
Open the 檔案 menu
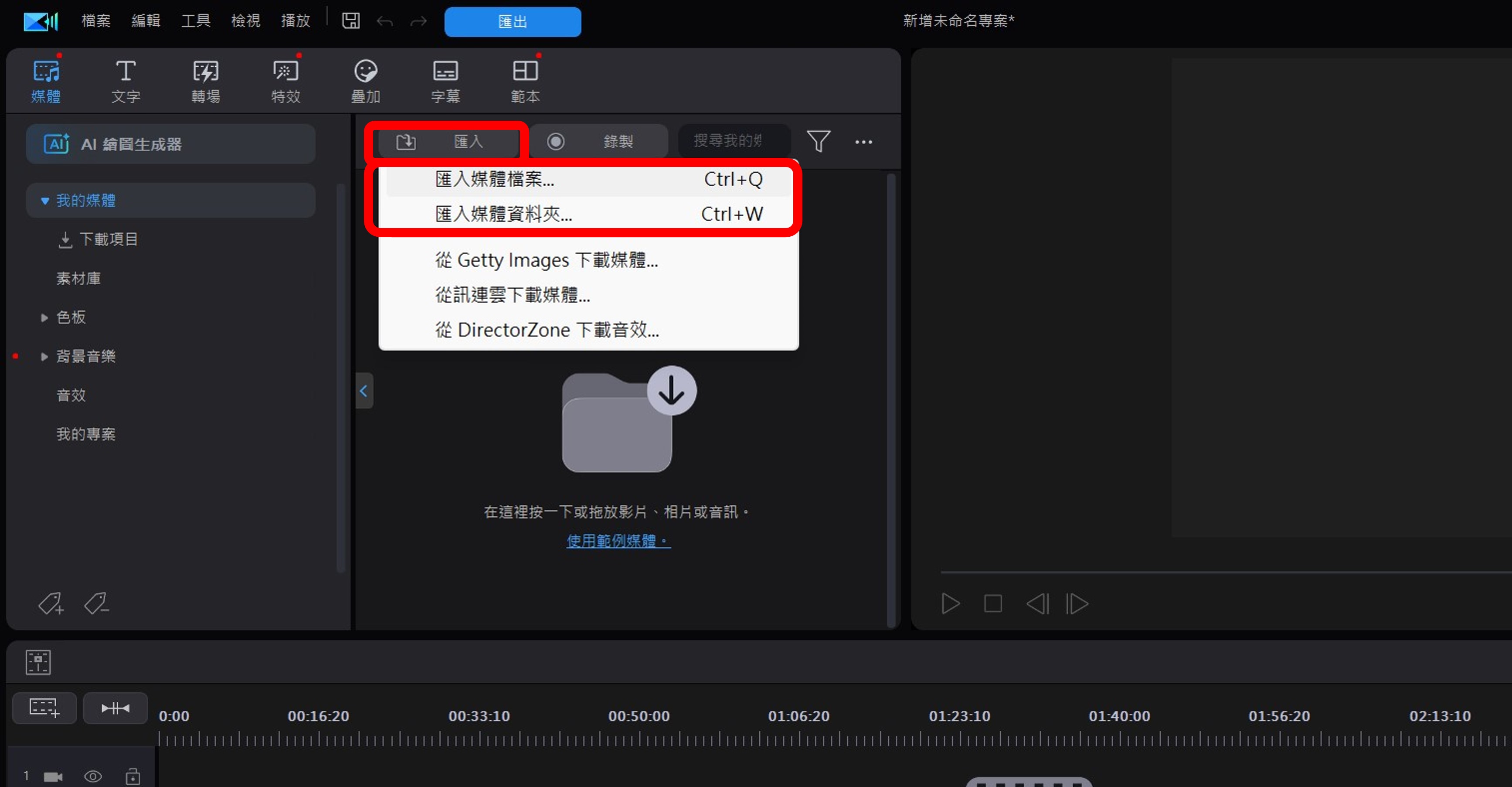[x=96, y=21]
